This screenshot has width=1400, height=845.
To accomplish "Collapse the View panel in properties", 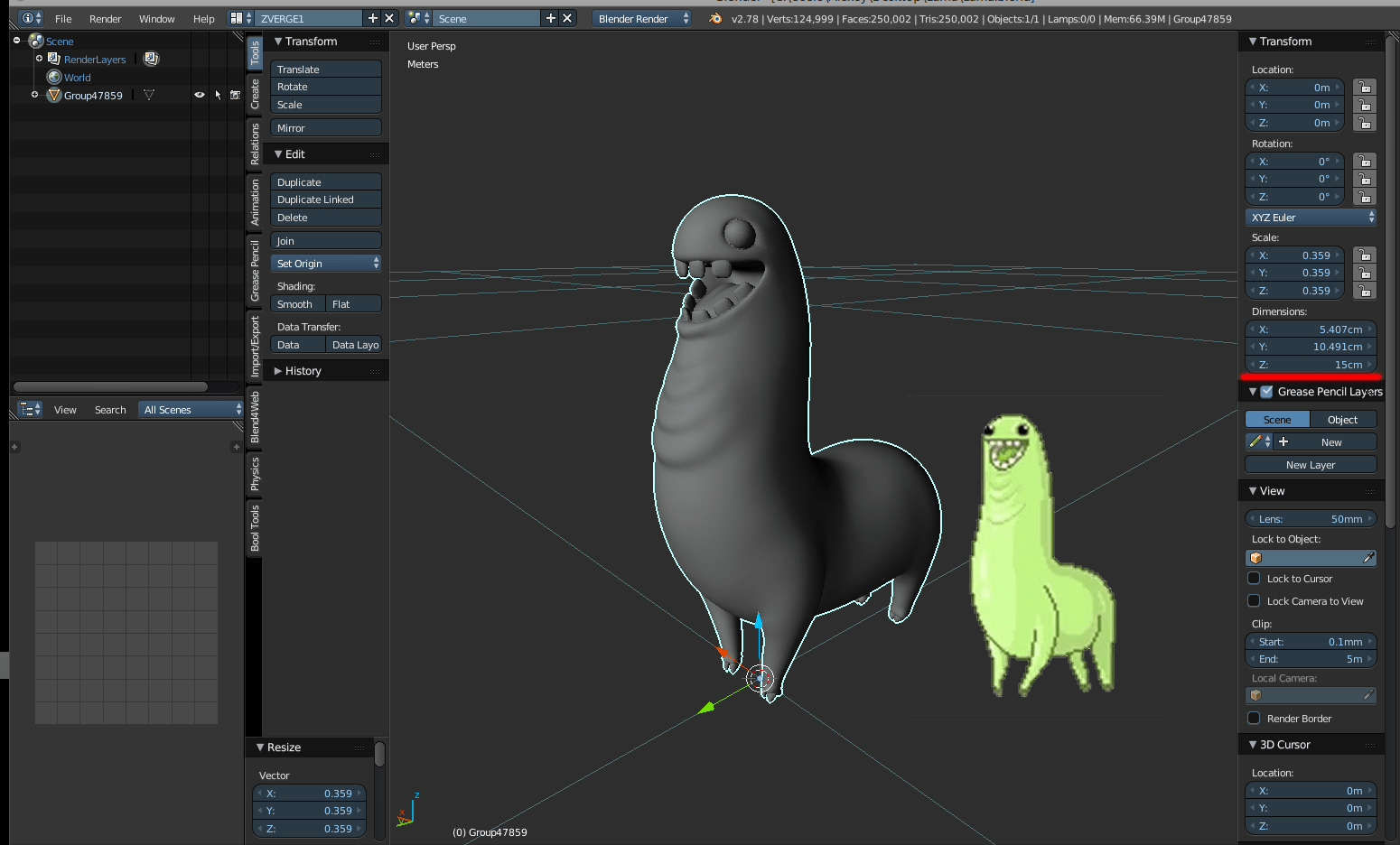I will [1252, 490].
